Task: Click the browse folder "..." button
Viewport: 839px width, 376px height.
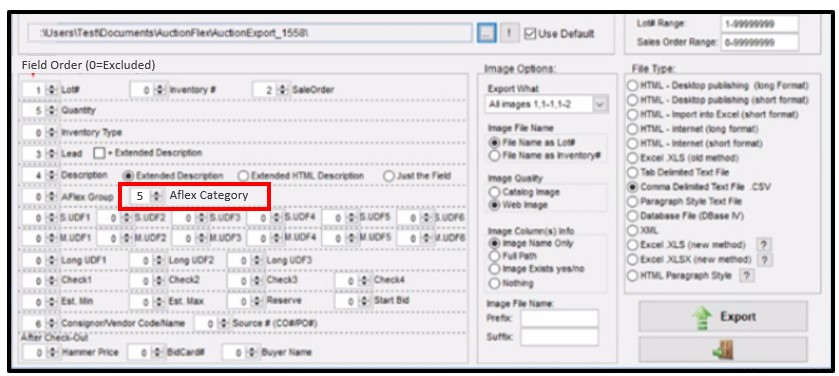Action: 486,33
